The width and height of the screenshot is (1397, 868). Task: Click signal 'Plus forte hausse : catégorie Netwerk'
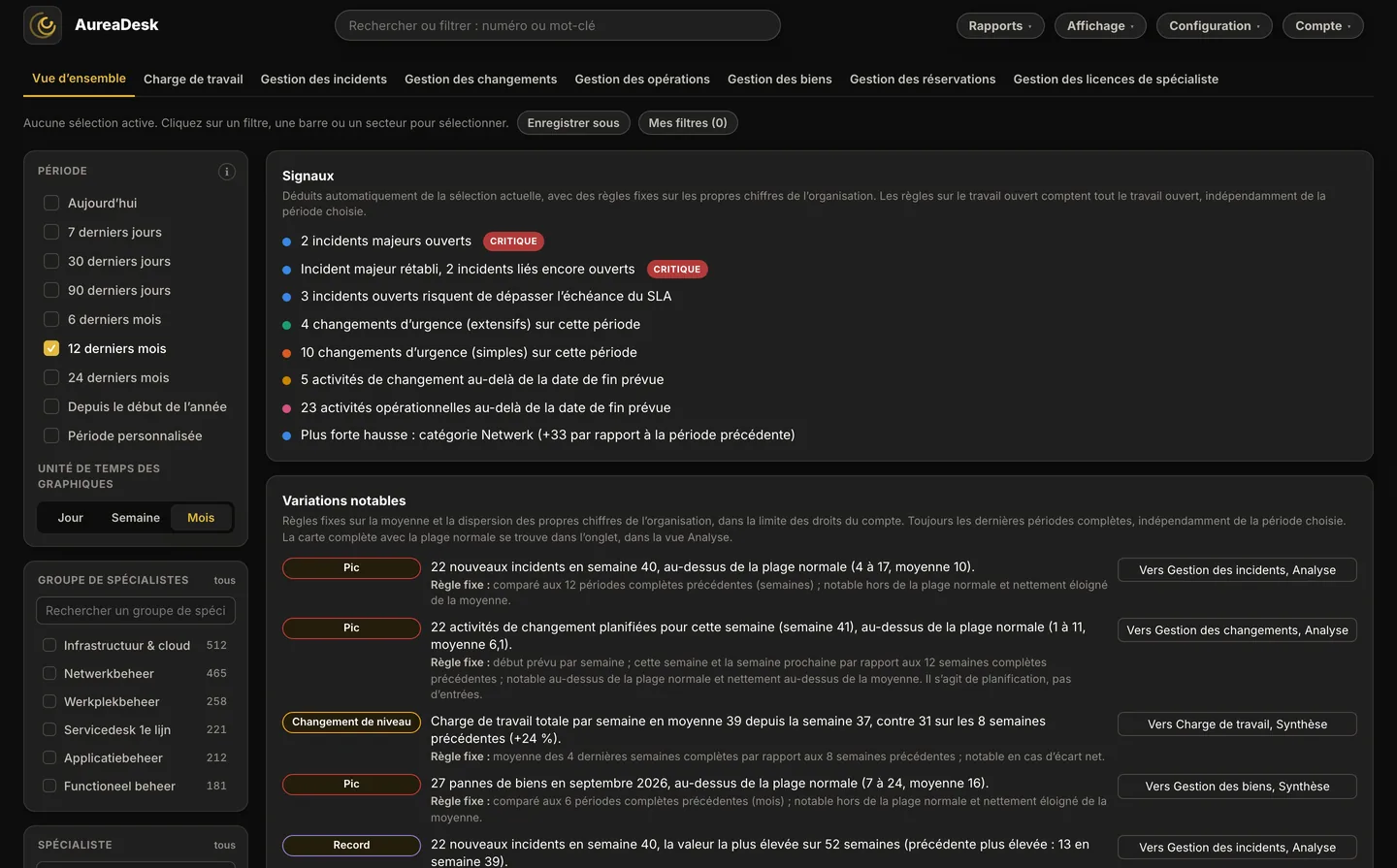tap(548, 435)
